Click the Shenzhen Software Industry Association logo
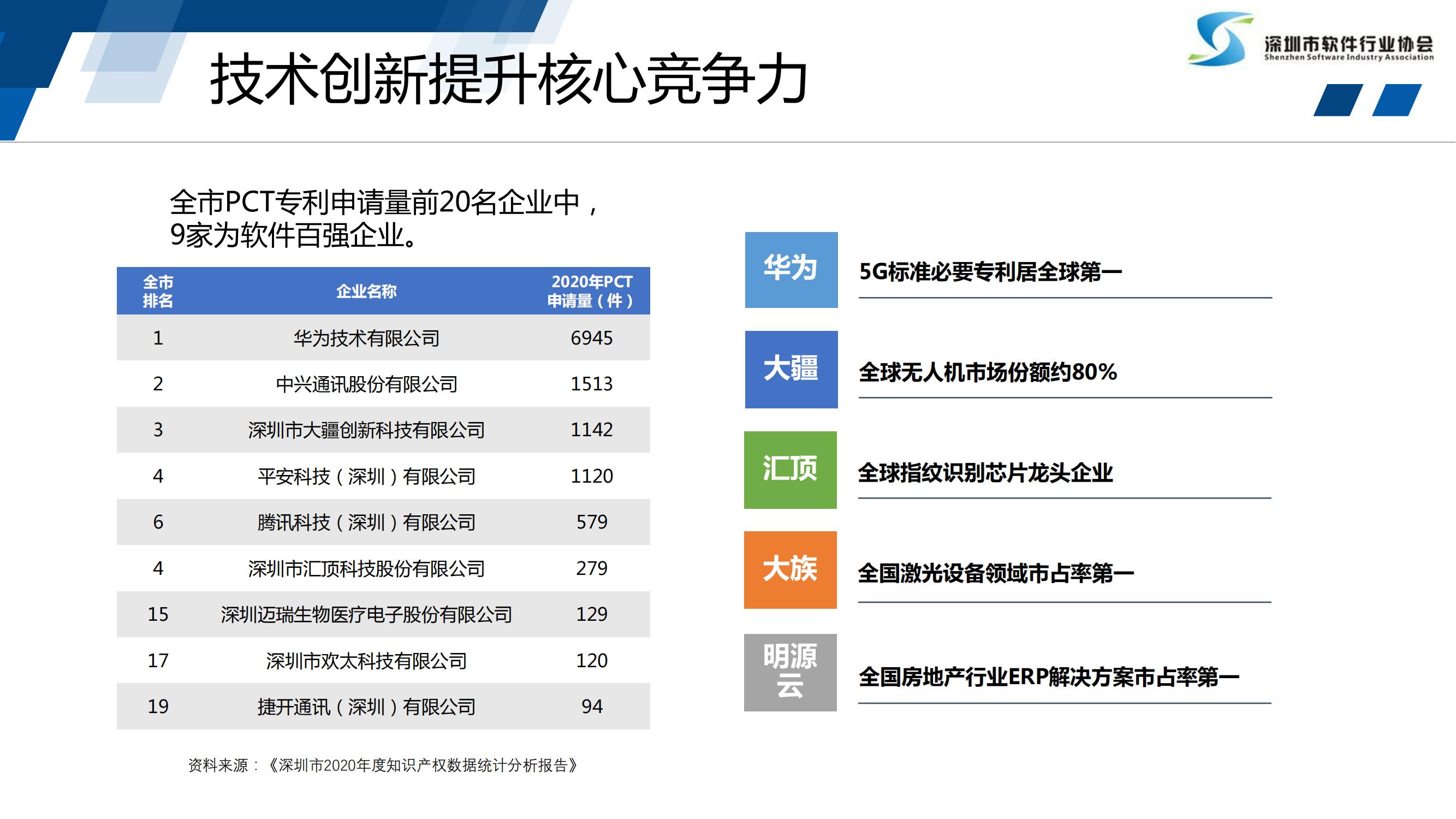1456x819 pixels. tap(1310, 39)
